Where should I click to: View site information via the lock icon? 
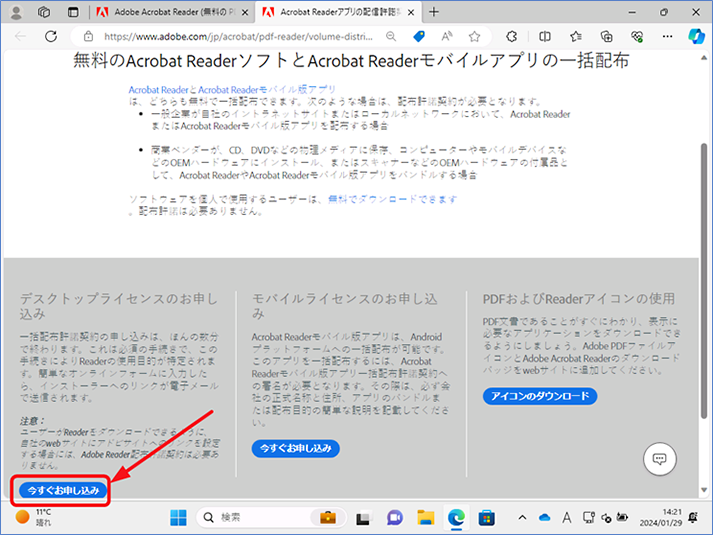(88, 36)
